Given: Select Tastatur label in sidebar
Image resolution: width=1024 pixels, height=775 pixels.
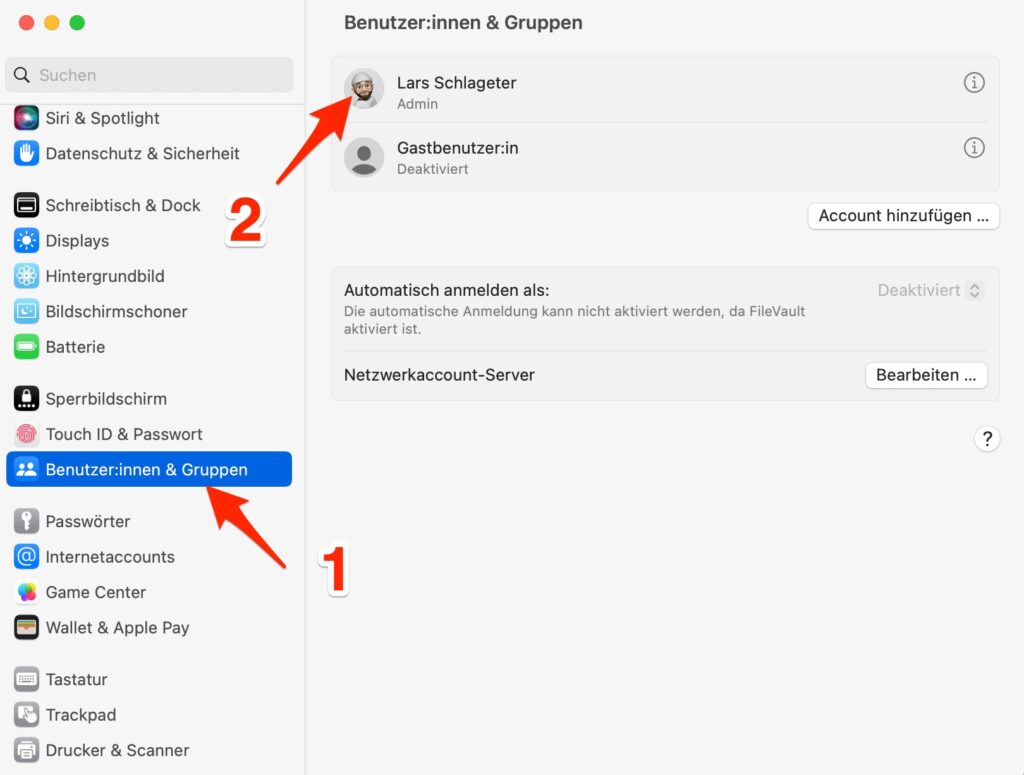Looking at the screenshot, I should point(76,679).
